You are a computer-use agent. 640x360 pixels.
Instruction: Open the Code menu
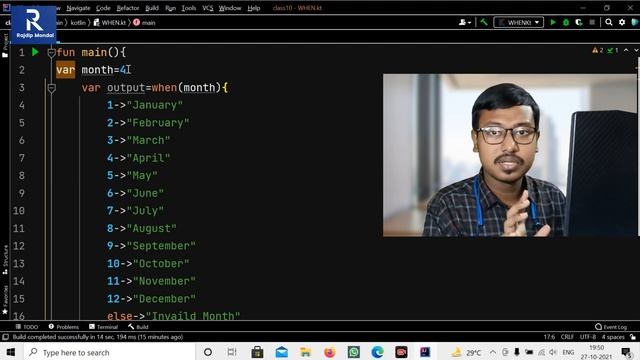click(103, 8)
